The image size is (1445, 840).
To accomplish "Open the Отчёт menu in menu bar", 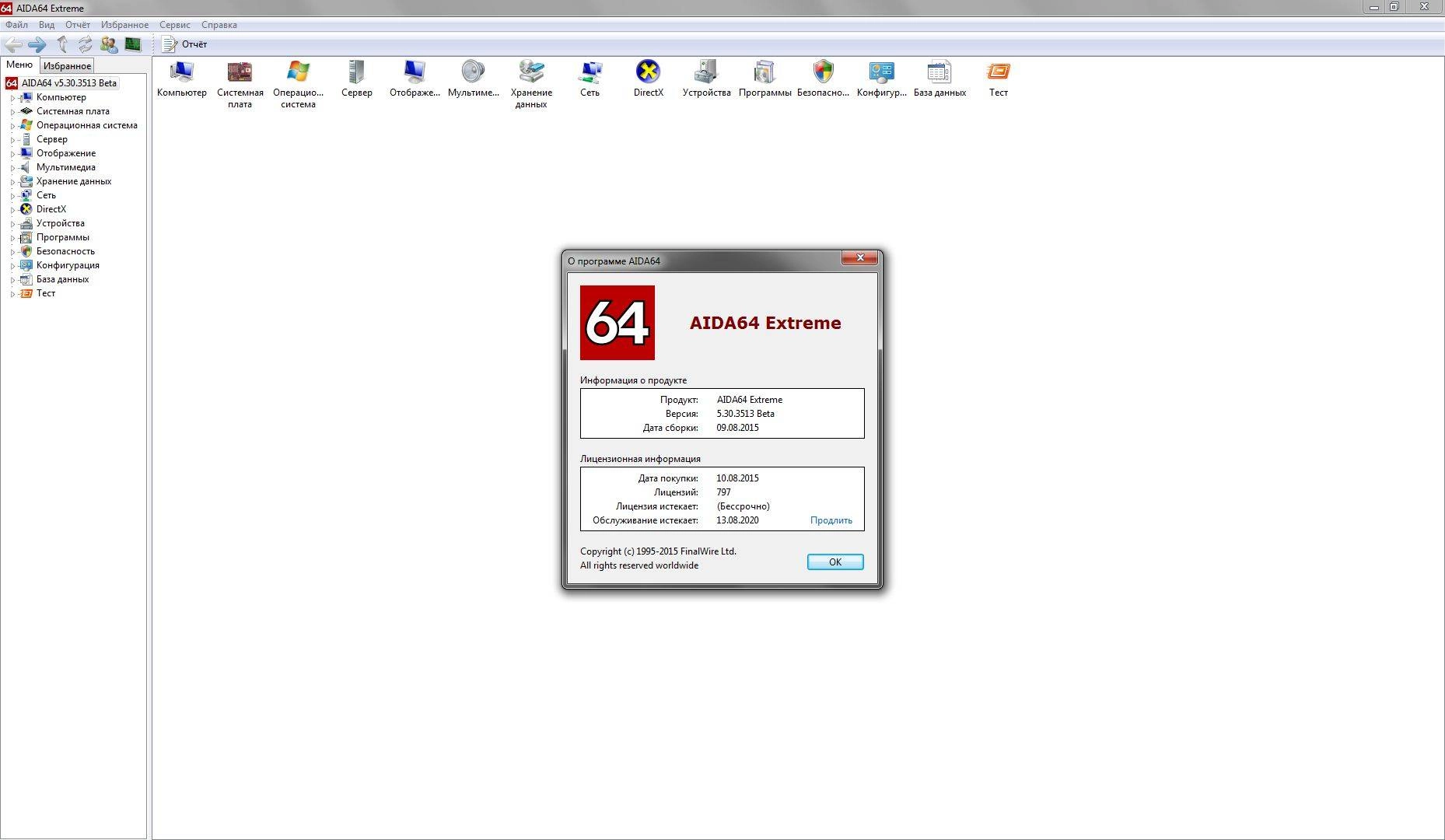I will click(x=78, y=25).
